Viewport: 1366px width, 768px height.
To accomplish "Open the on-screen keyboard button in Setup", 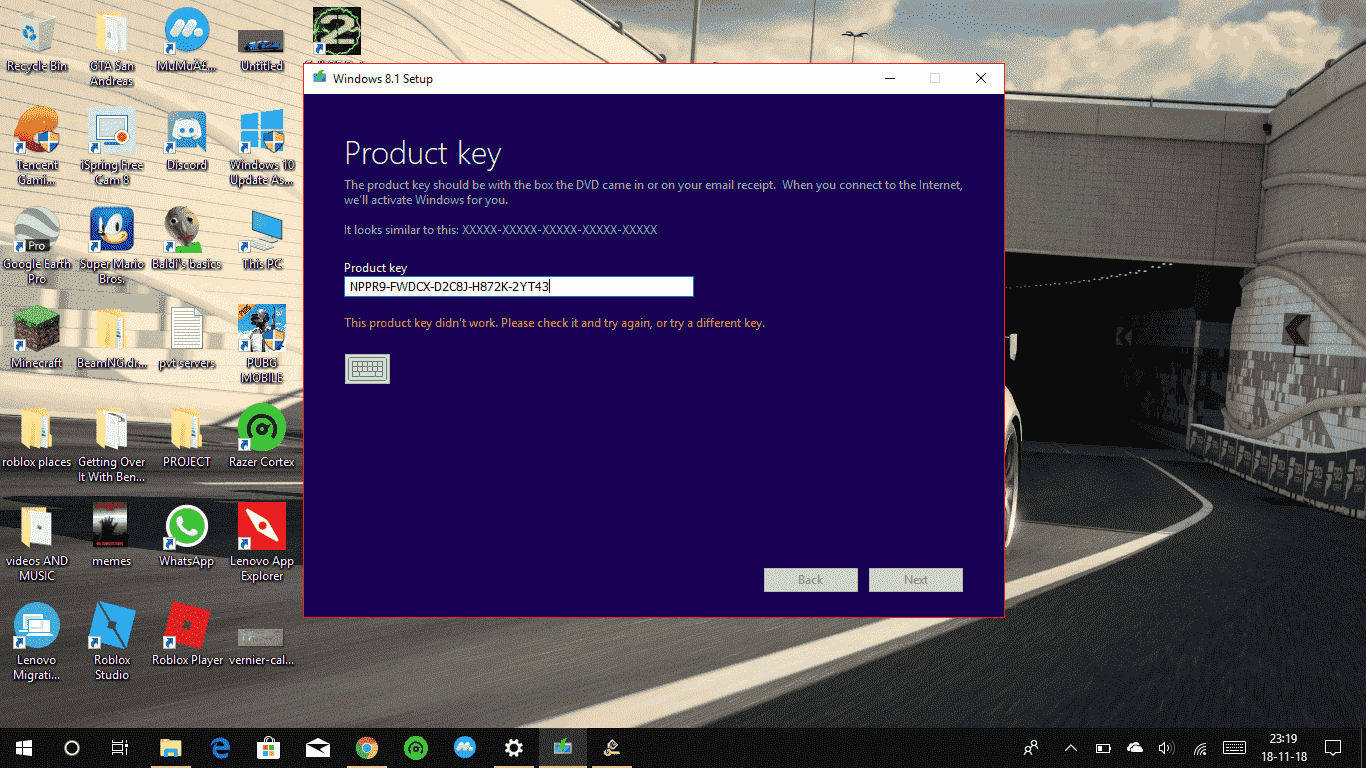I will click(367, 369).
